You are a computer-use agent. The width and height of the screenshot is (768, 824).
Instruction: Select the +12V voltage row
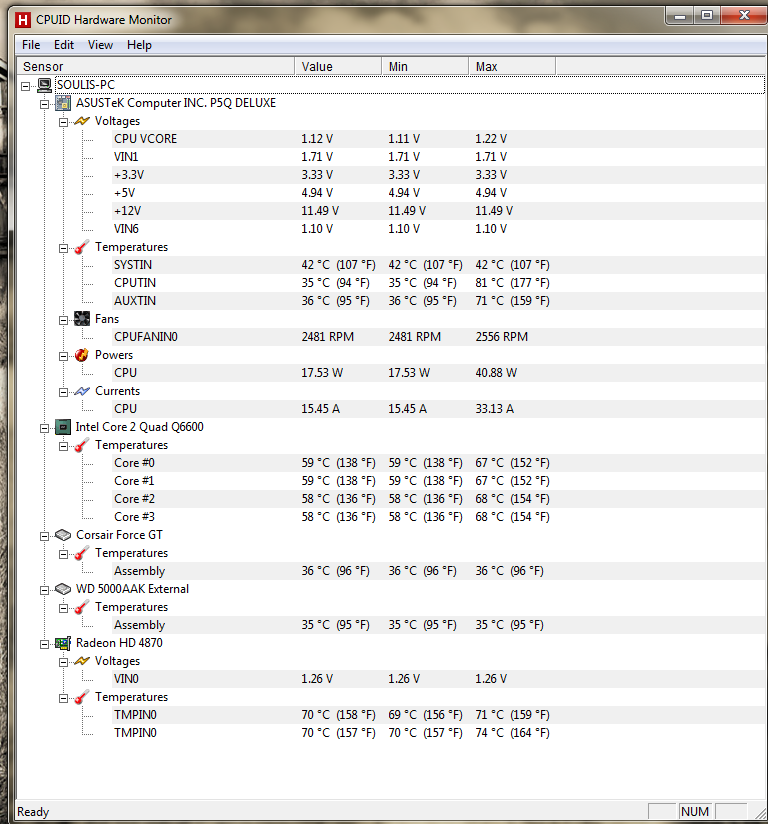438,211
